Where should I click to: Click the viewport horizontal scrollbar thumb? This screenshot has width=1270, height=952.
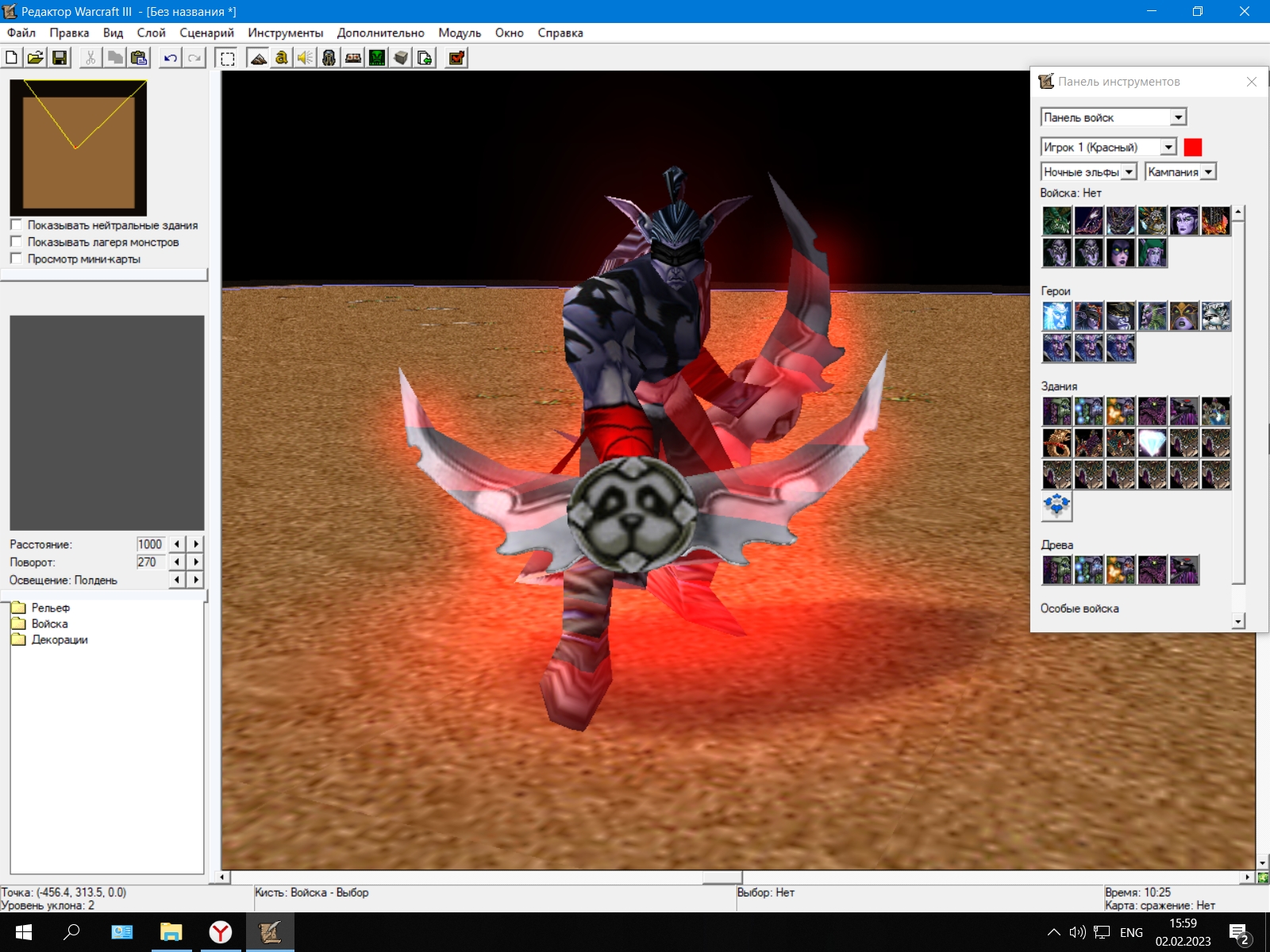coord(722,877)
